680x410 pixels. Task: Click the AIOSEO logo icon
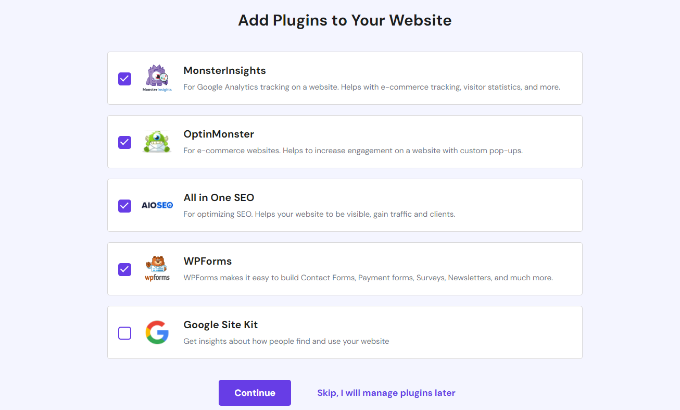[157, 205]
